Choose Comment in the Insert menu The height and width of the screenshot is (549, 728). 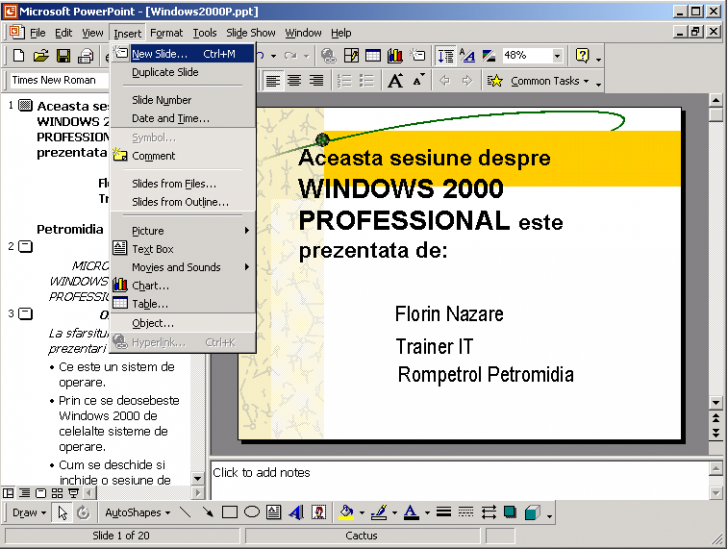[183, 156]
